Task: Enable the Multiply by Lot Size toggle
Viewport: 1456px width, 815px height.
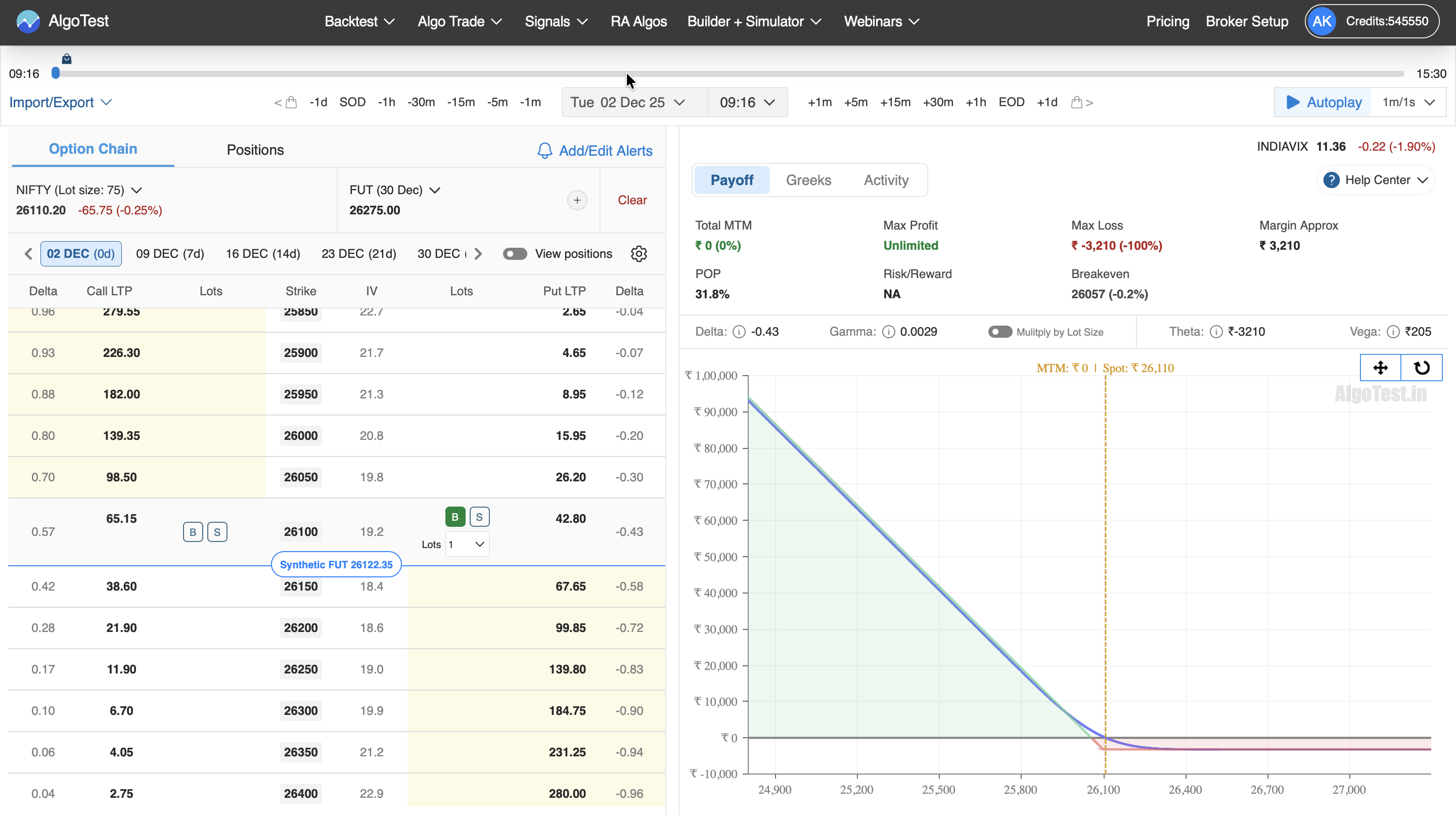Action: 999,332
